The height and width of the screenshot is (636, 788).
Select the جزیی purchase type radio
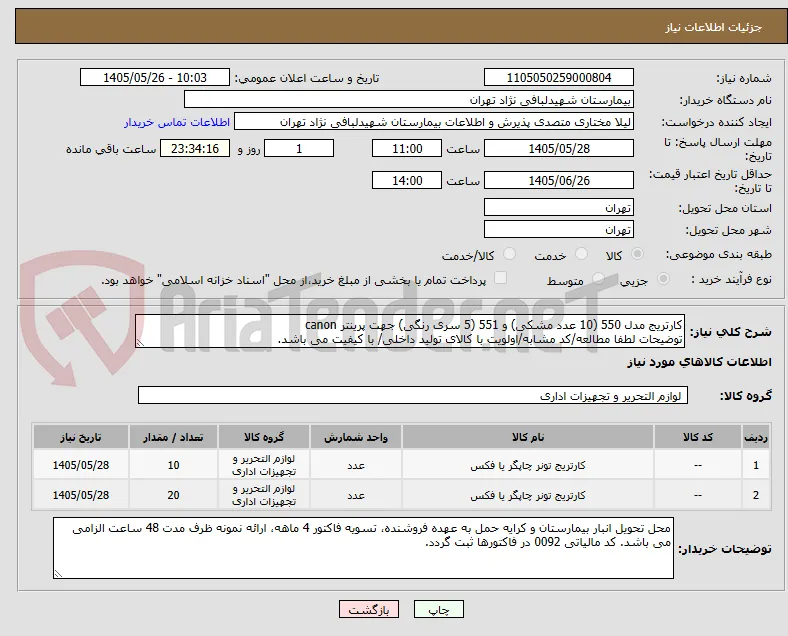[x=663, y=279]
